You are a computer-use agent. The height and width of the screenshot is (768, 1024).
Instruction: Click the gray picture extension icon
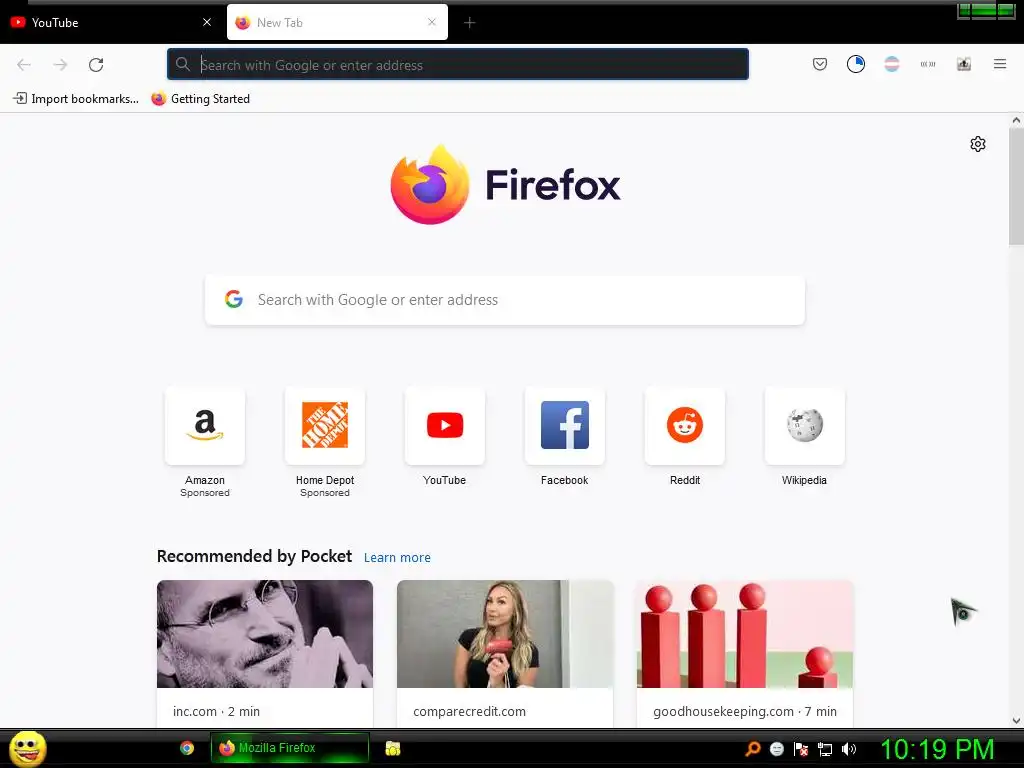pyautogui.click(x=964, y=64)
